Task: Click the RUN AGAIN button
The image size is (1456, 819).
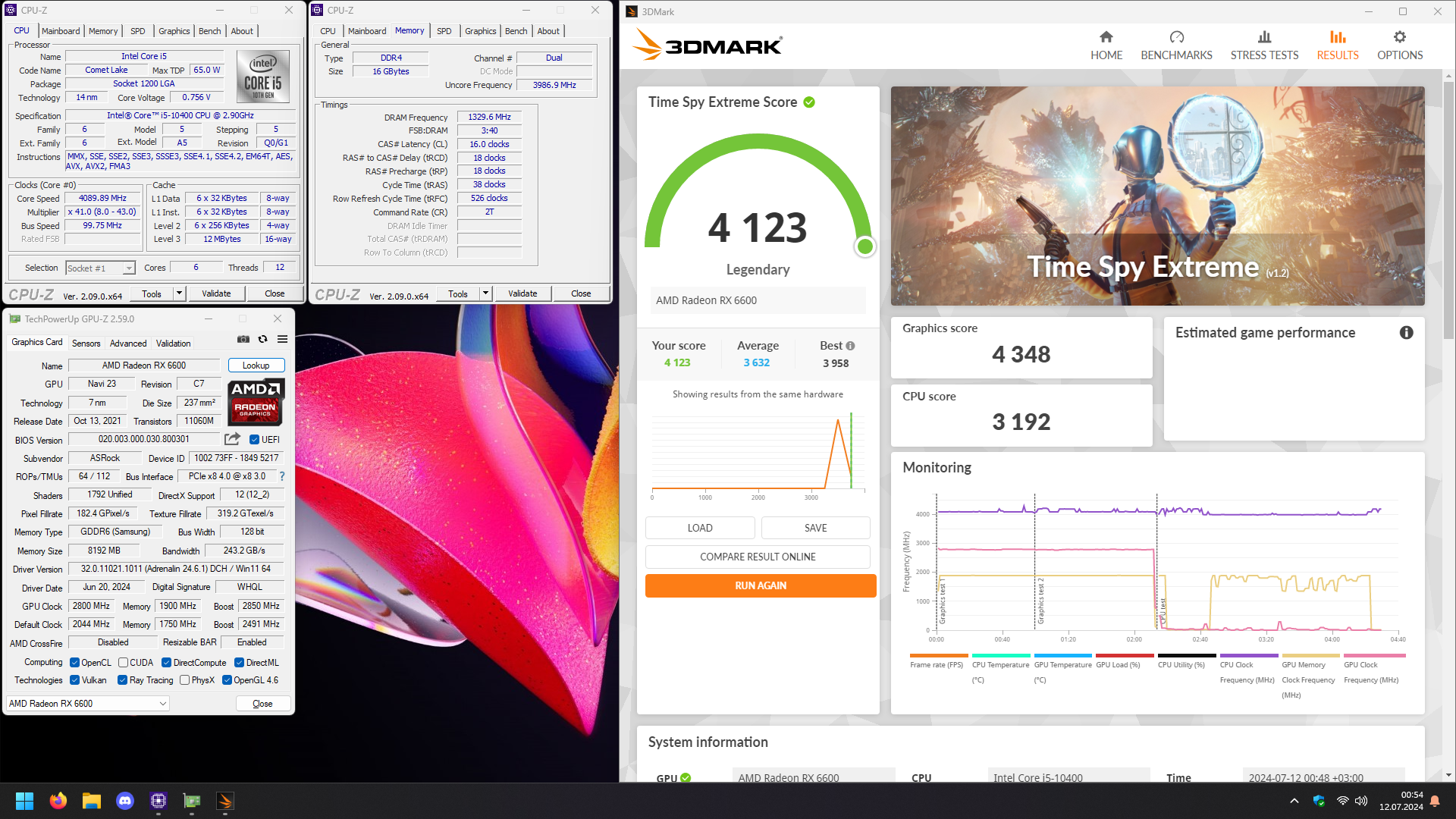Action: (761, 585)
